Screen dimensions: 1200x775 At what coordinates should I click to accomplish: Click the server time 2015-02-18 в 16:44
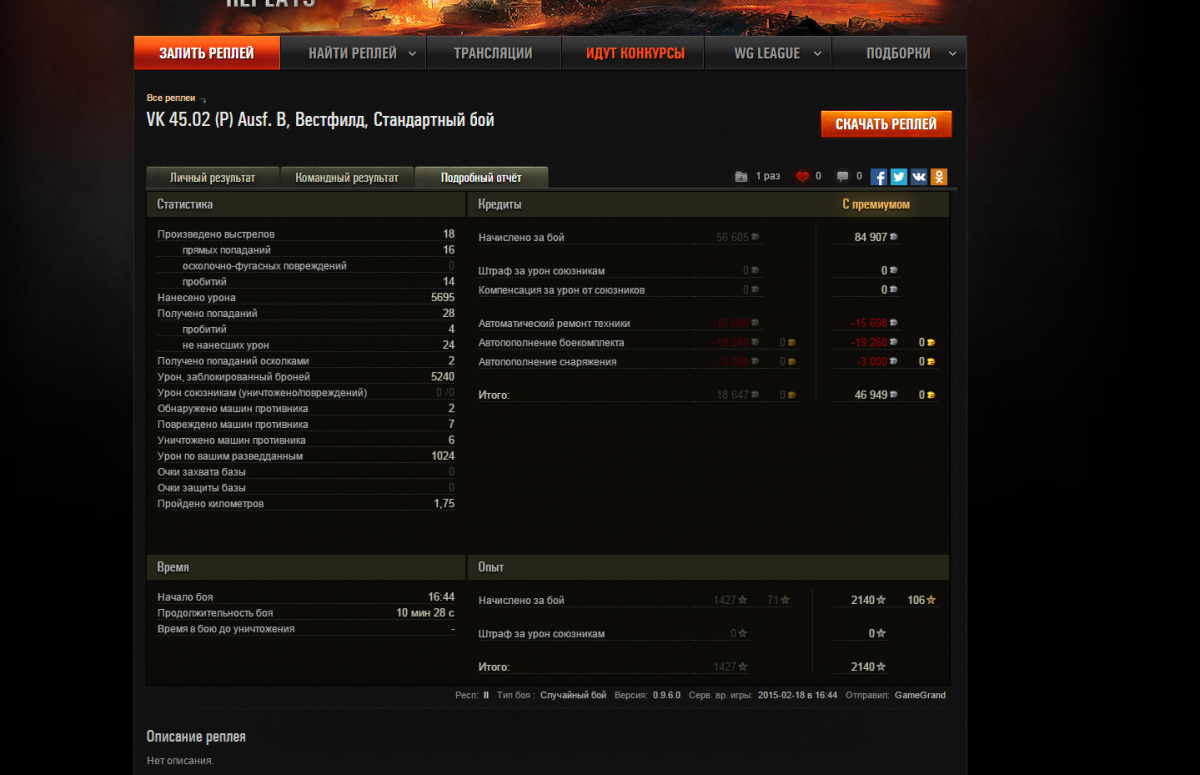[797, 695]
